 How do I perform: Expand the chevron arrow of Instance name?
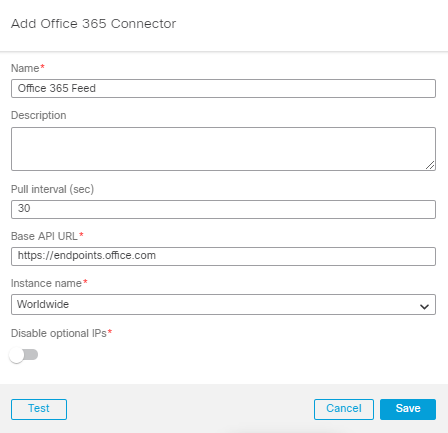click(x=424, y=306)
